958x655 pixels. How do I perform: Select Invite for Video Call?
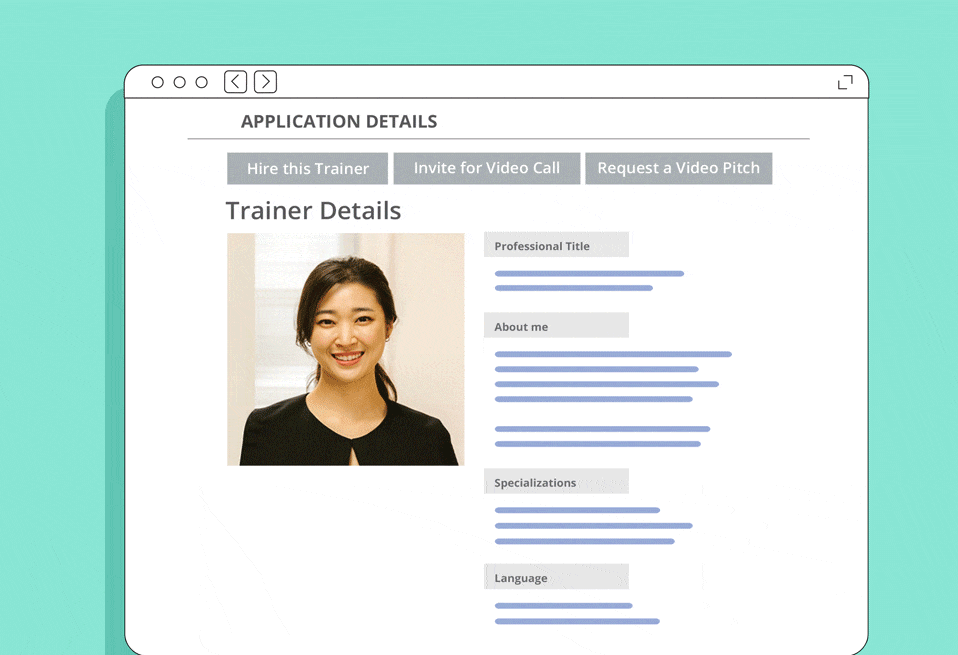click(x=486, y=168)
